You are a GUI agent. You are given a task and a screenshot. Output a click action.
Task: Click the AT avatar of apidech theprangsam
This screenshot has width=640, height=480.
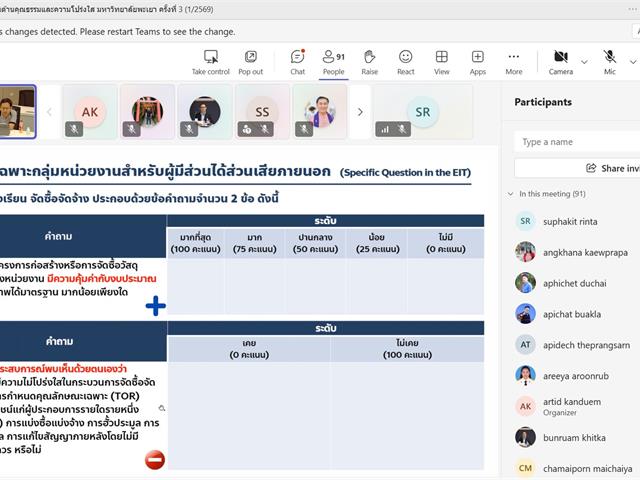525,345
